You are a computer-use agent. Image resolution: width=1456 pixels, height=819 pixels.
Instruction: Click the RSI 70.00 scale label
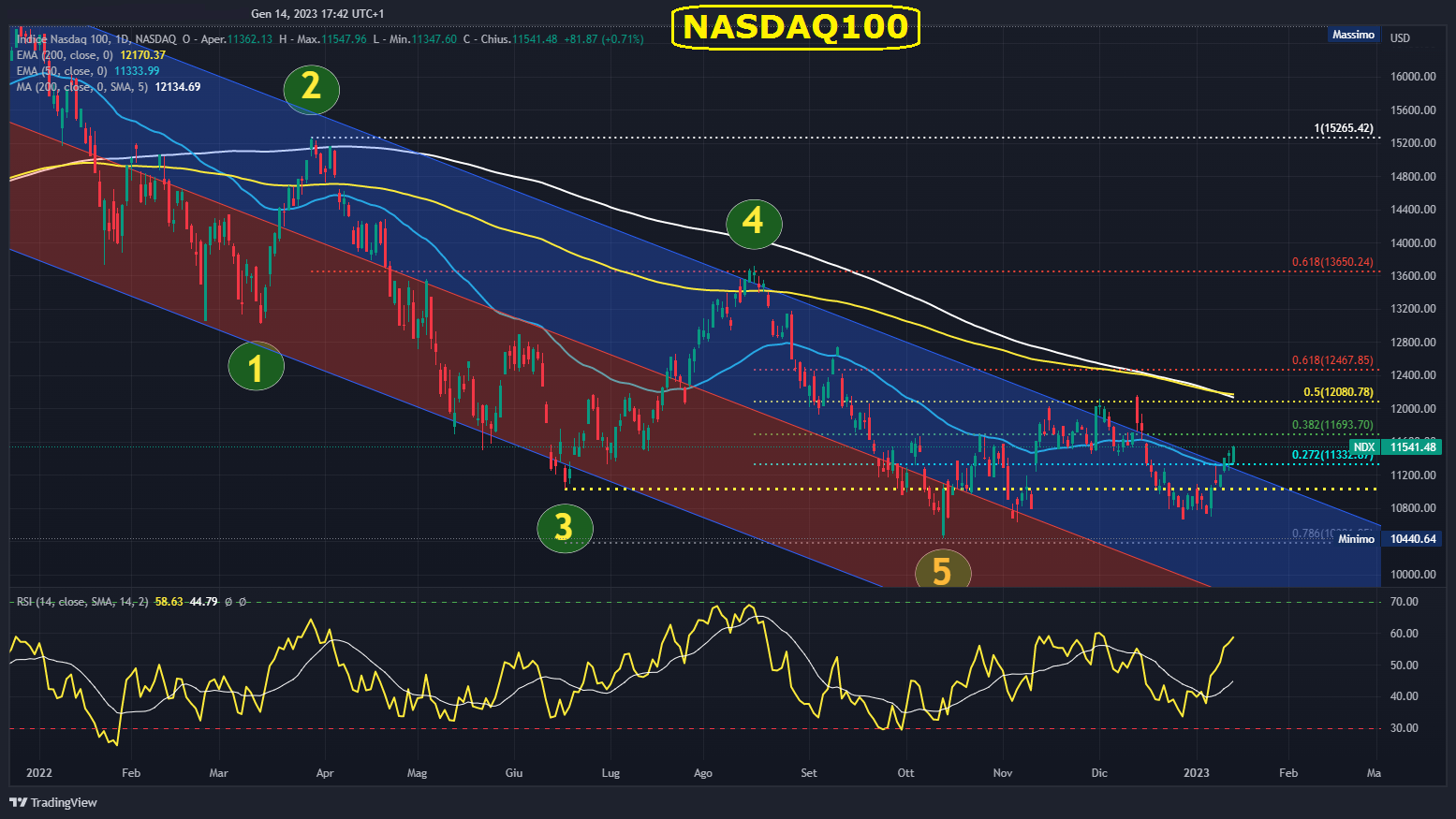click(1405, 602)
